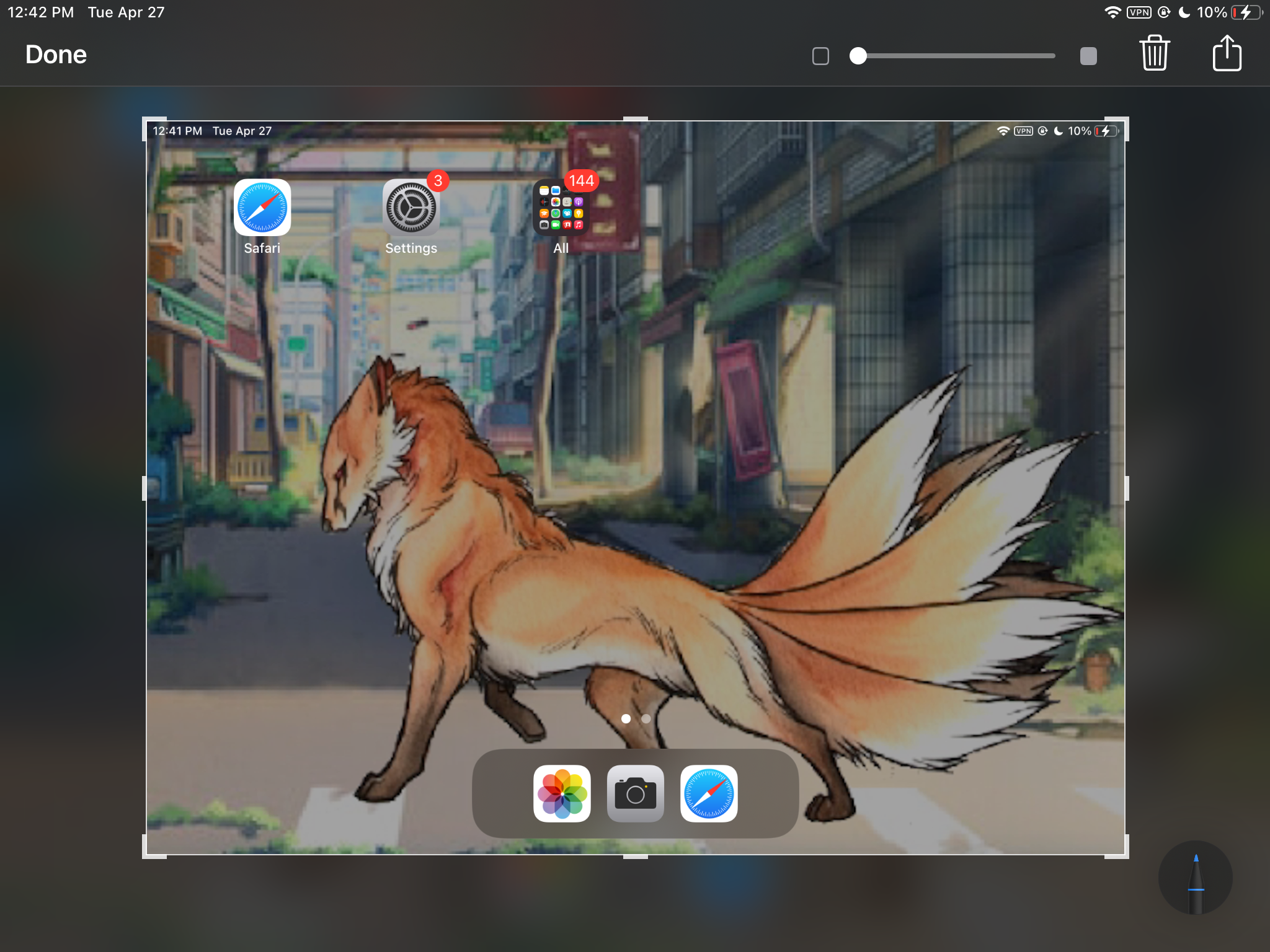The height and width of the screenshot is (952, 1270).
Task: Open the Safari app on the home screen
Action: 262,208
